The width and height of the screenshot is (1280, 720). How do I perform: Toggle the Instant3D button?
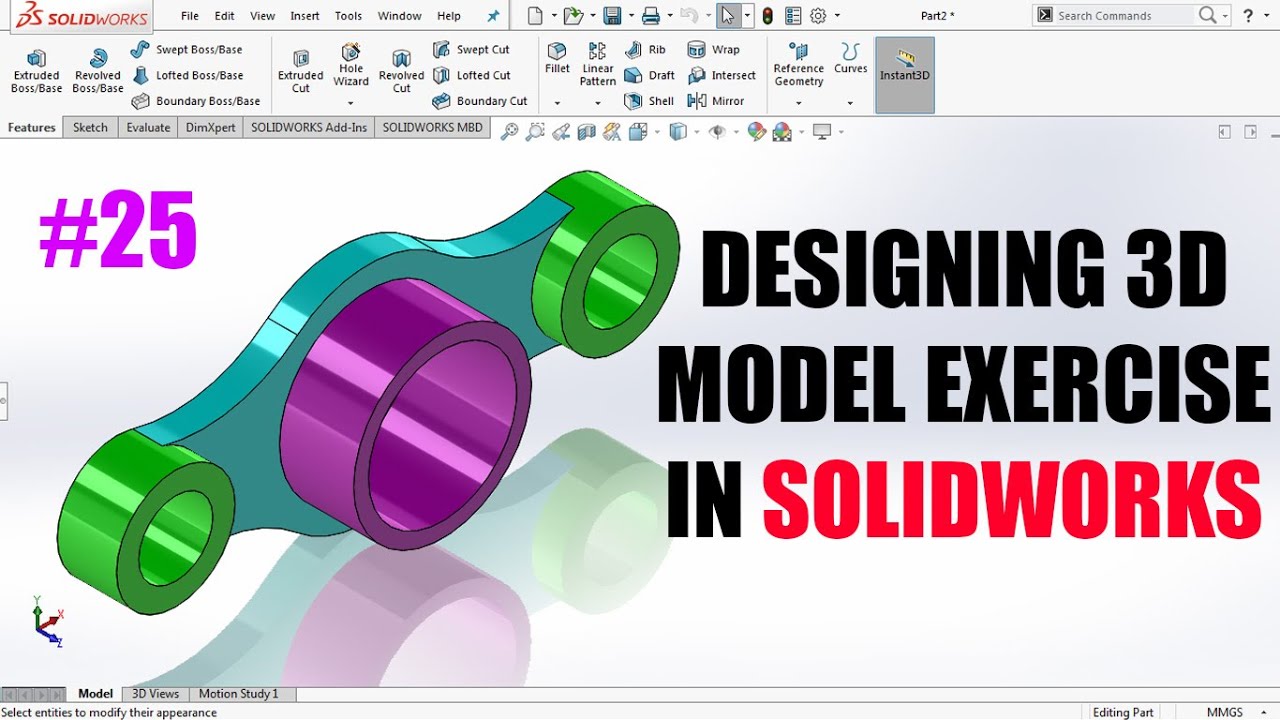pyautogui.click(x=905, y=75)
